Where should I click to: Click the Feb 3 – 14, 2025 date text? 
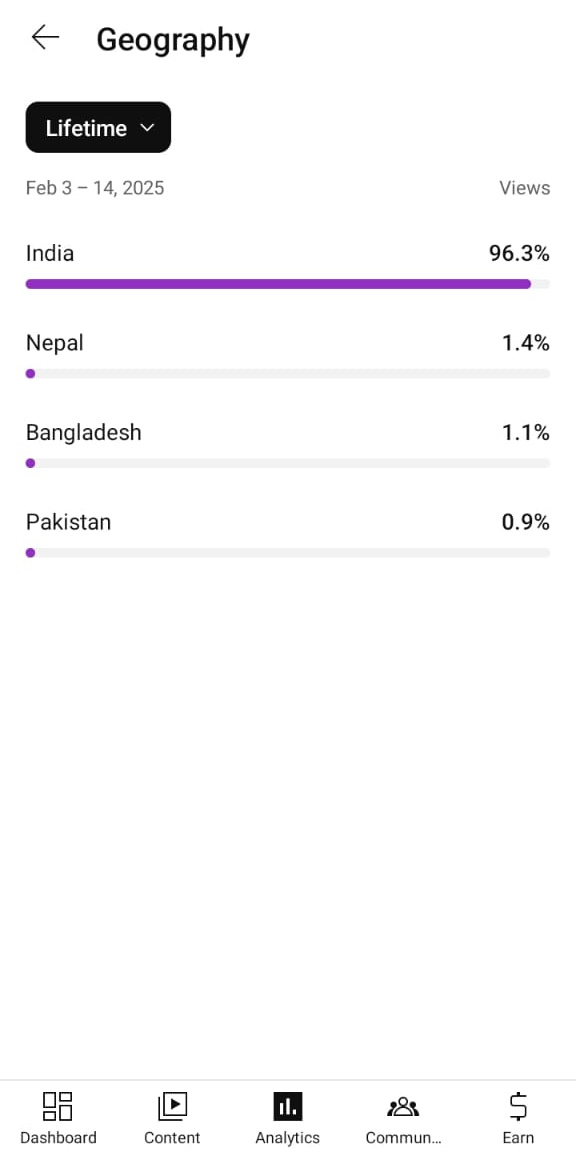[x=95, y=188]
